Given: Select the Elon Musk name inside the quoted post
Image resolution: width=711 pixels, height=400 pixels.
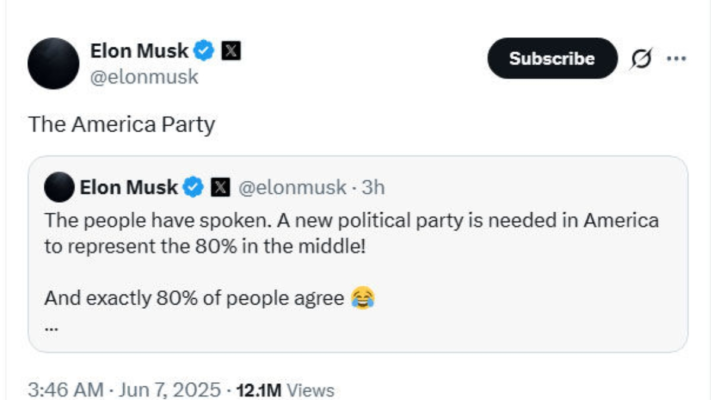Looking at the screenshot, I should click(x=128, y=187).
